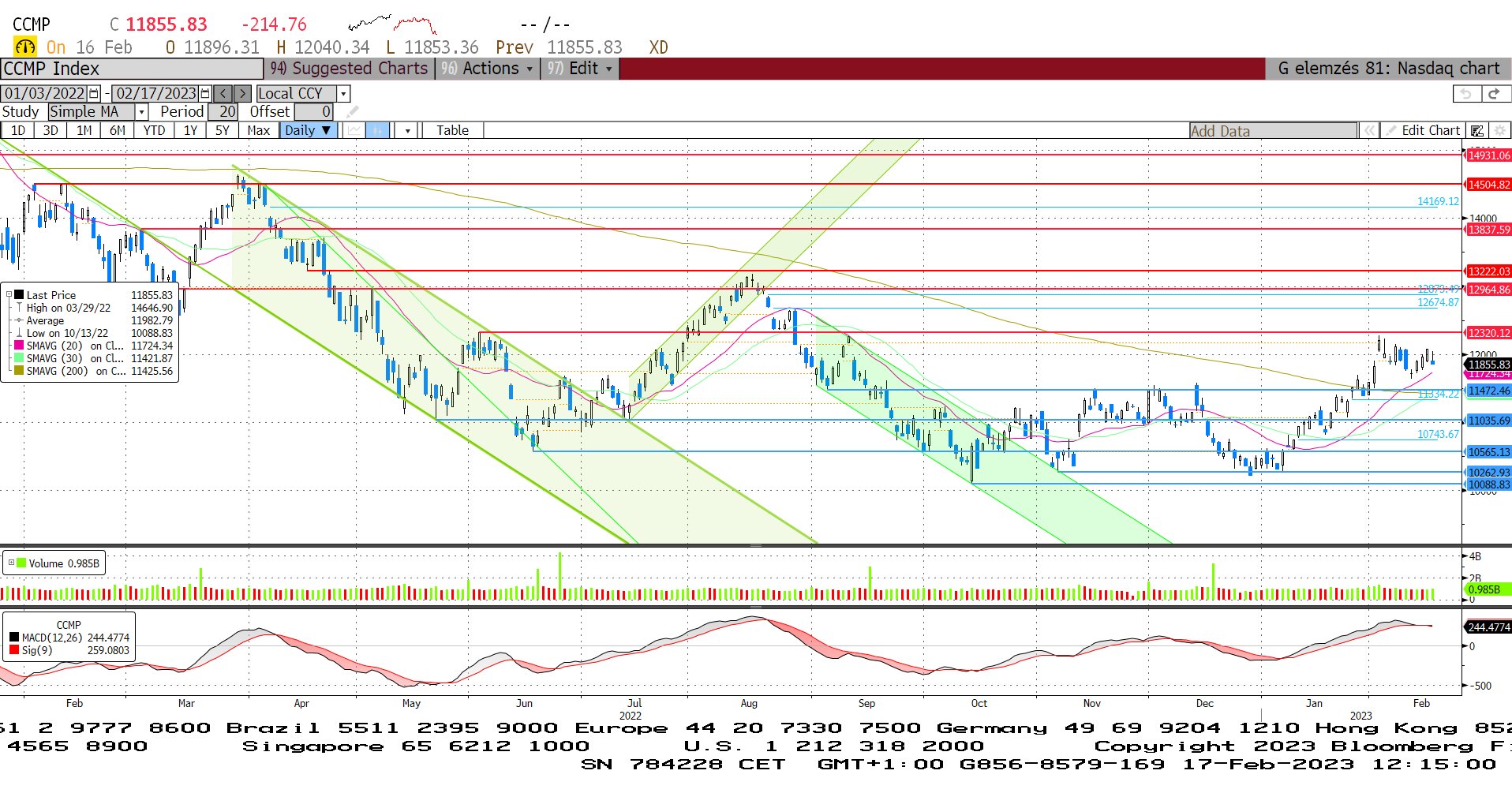
Task: Select the 1D range tab
Action: (x=17, y=130)
